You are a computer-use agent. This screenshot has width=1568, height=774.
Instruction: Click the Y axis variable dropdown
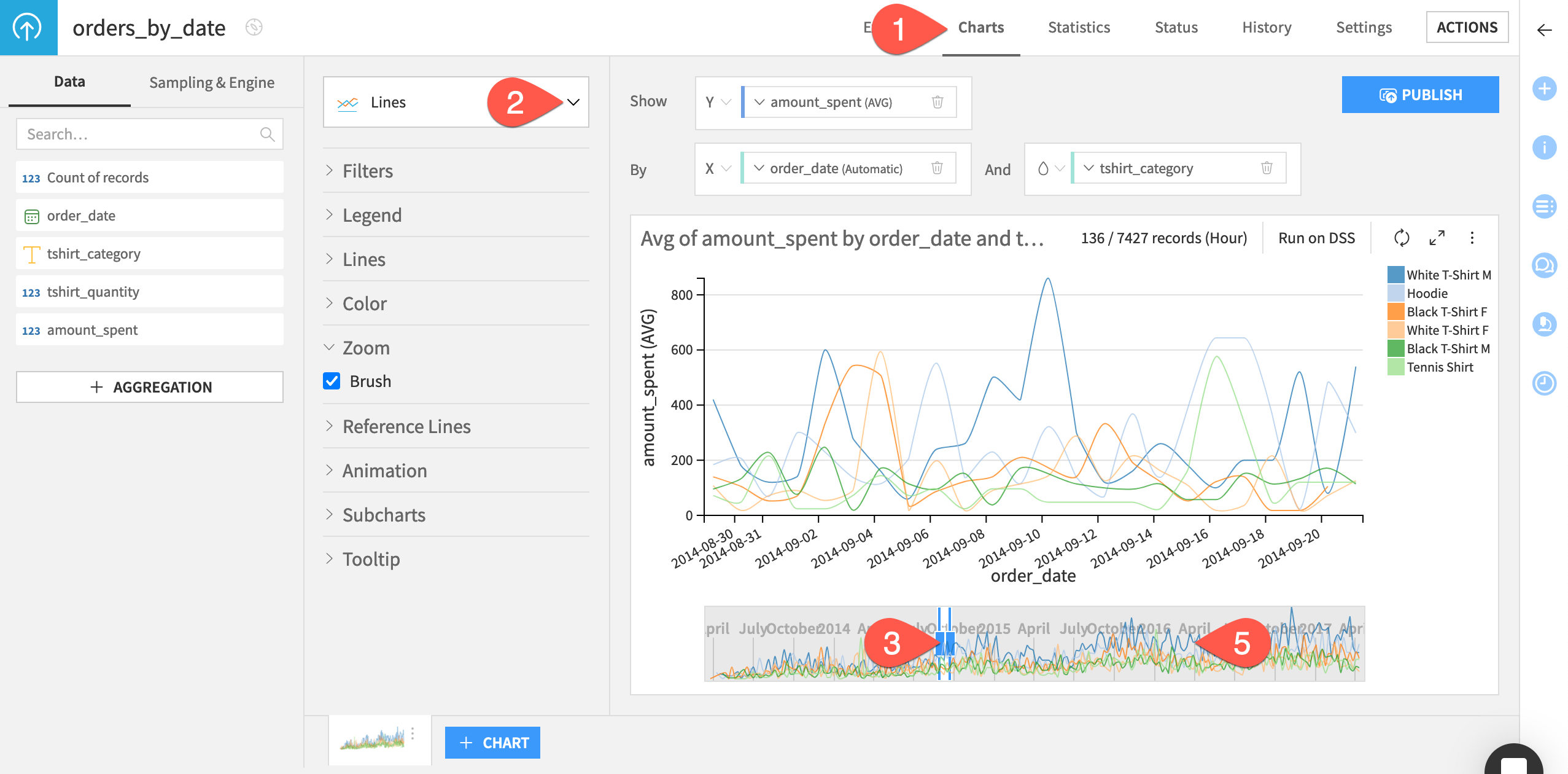760,101
